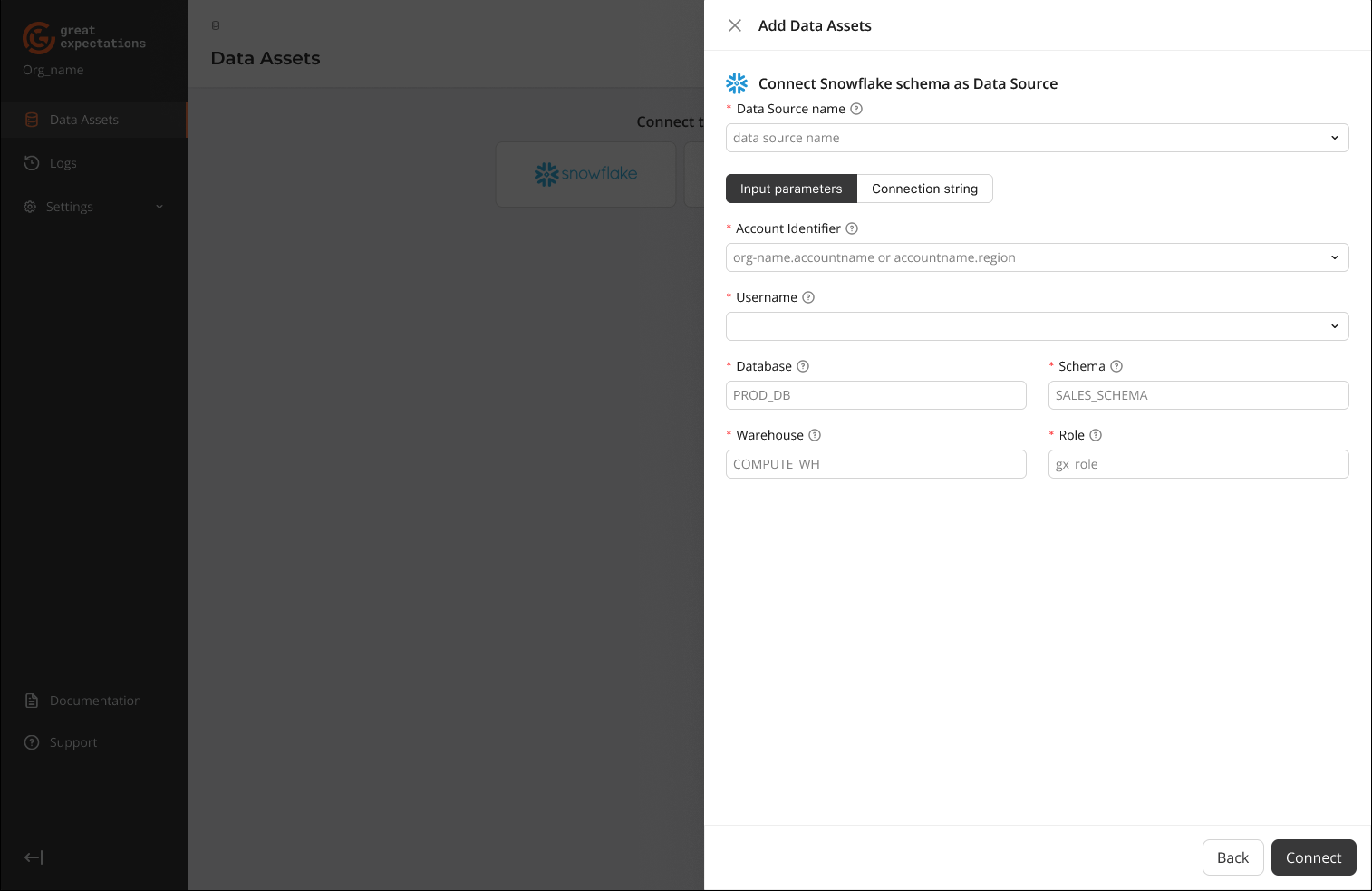Image resolution: width=1372 pixels, height=891 pixels.
Task: Focus the Schema field with SALES_SCHEMA
Action: [x=1198, y=395]
